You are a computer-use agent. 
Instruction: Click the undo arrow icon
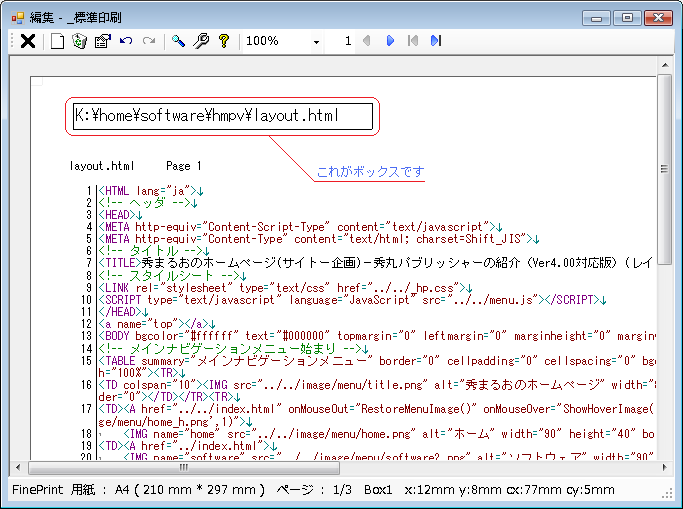click(126, 41)
